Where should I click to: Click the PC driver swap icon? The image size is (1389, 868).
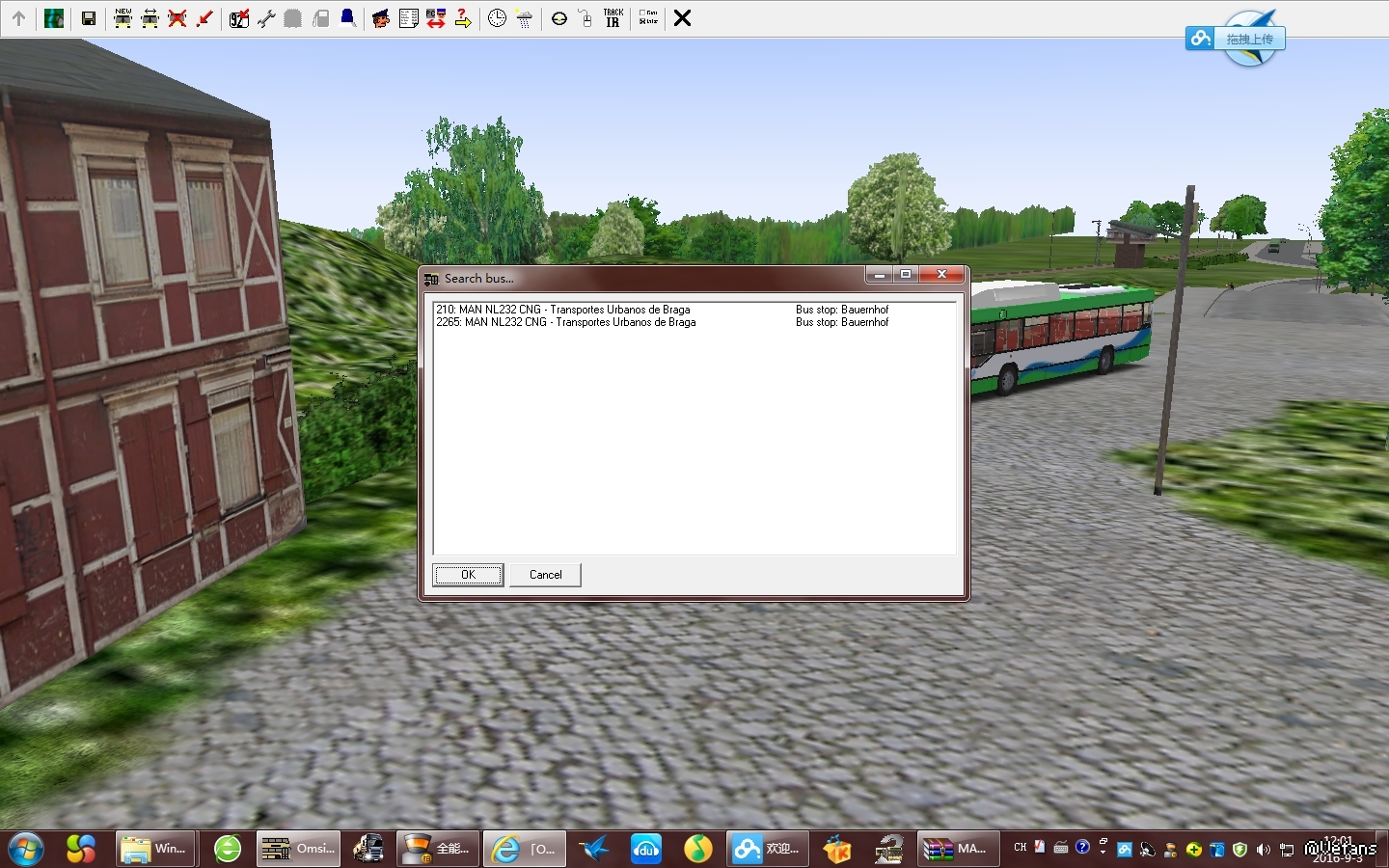(436, 18)
